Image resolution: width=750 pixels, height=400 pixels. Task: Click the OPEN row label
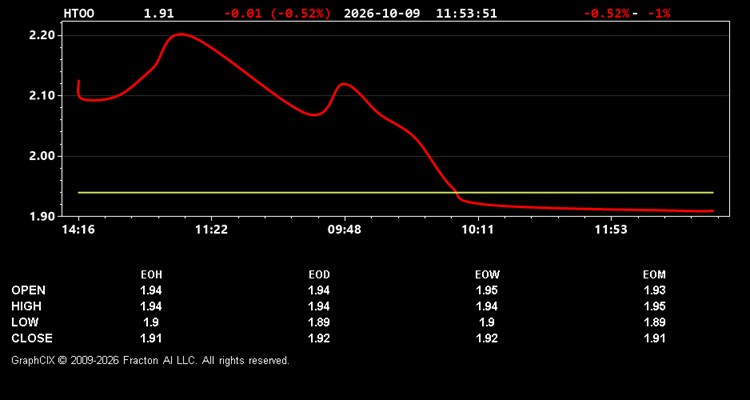coord(29,290)
